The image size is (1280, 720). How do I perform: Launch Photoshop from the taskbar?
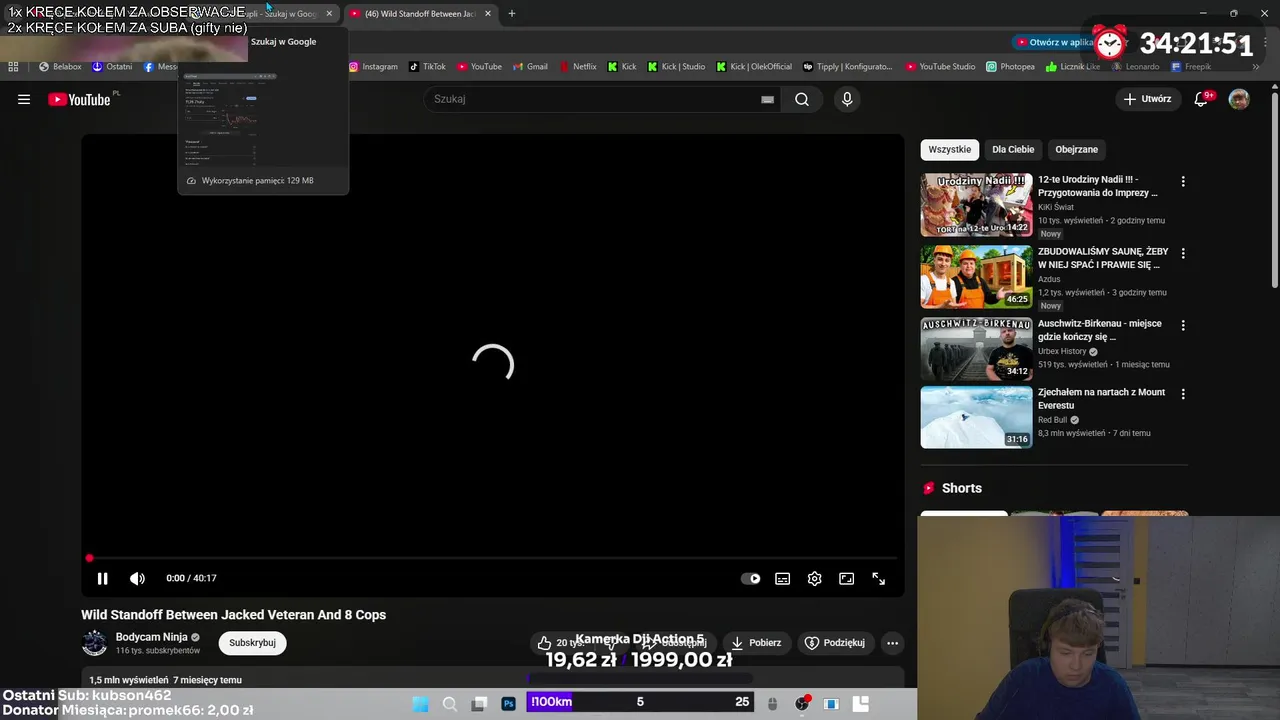[x=508, y=704]
